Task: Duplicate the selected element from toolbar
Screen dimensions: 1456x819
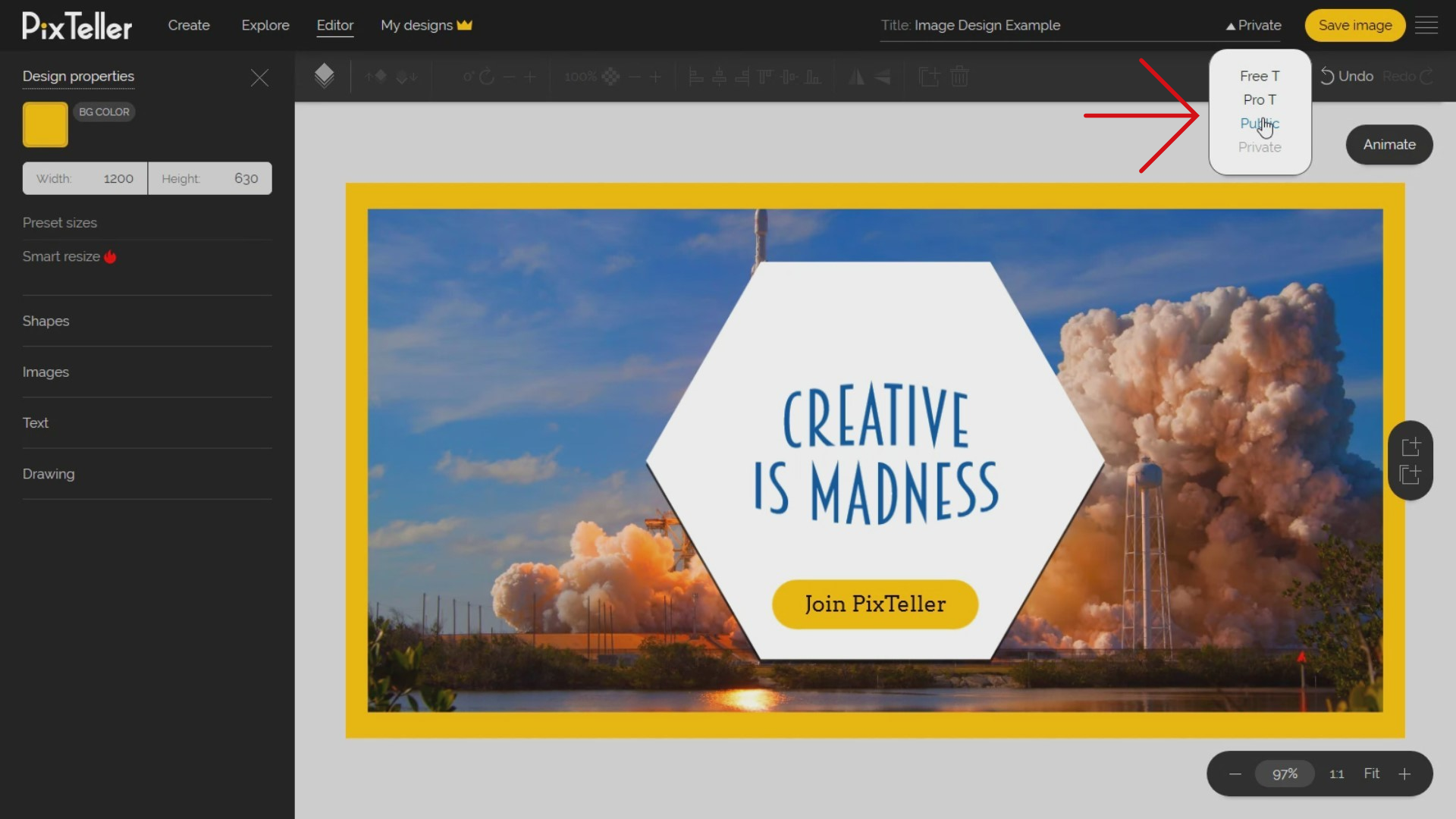Action: [929, 77]
